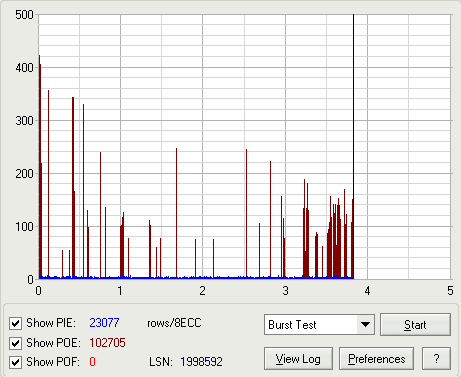Click the question mark help button
461x377 pixels.
(x=436, y=359)
